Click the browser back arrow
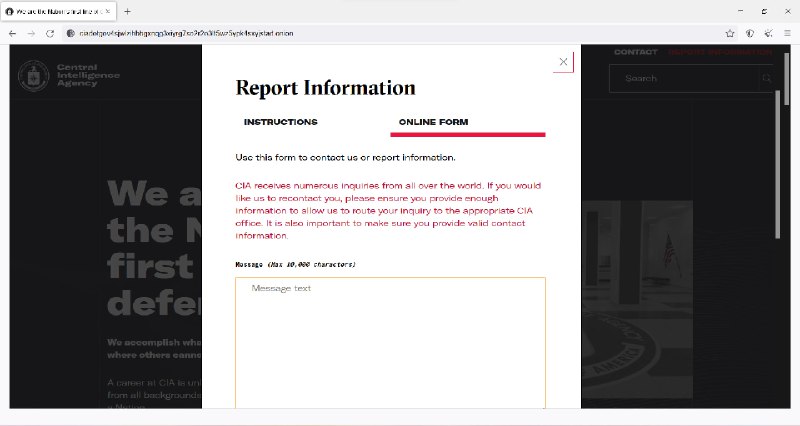The image size is (800, 426). point(12,33)
